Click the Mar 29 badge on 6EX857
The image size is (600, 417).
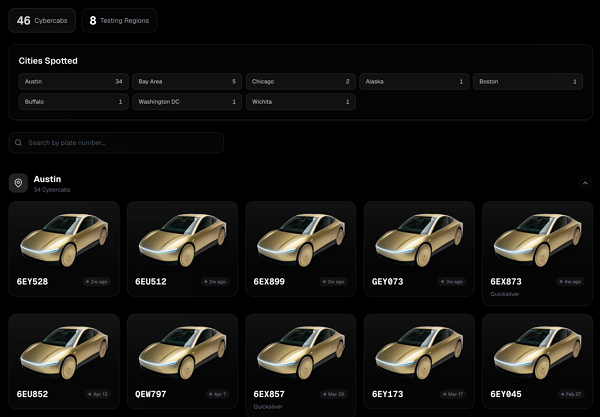click(334, 394)
